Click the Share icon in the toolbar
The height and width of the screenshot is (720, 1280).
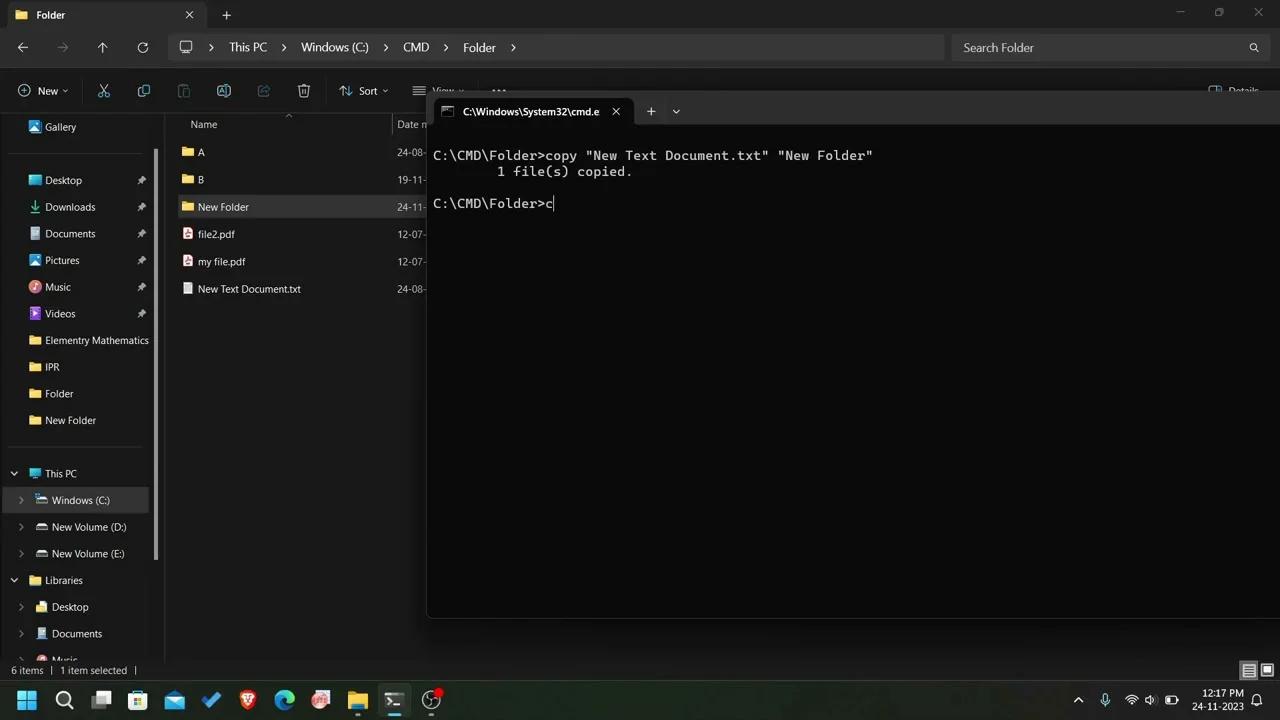coord(263,91)
